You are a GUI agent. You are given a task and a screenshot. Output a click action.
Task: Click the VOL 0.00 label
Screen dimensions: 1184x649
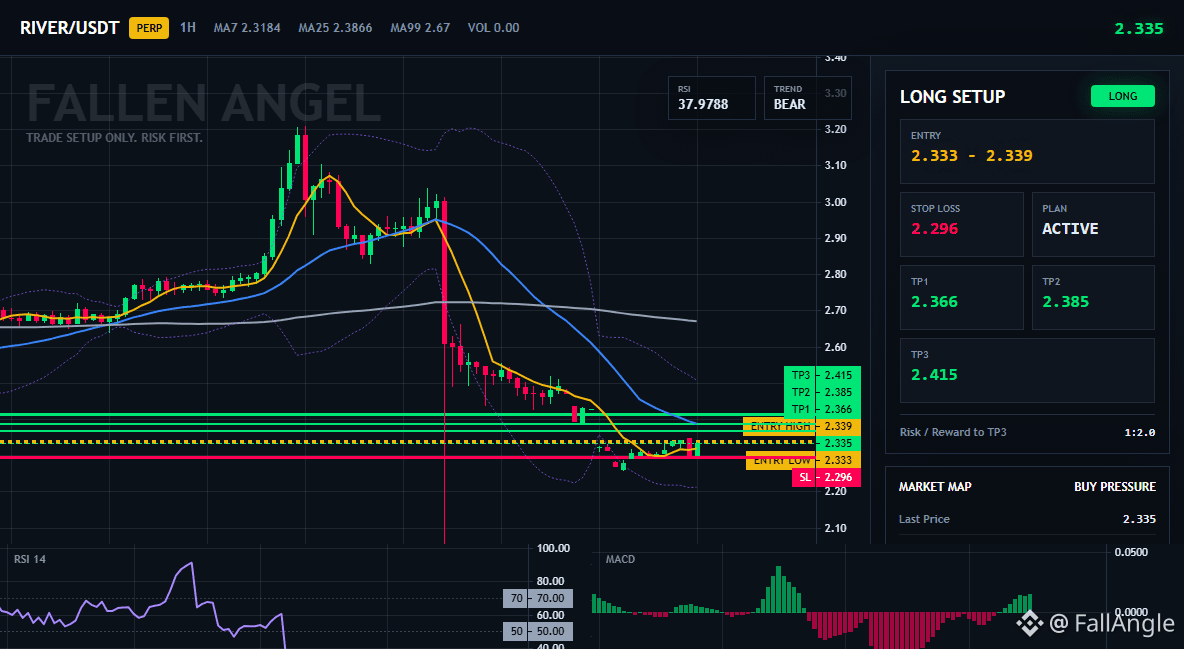pyautogui.click(x=493, y=28)
